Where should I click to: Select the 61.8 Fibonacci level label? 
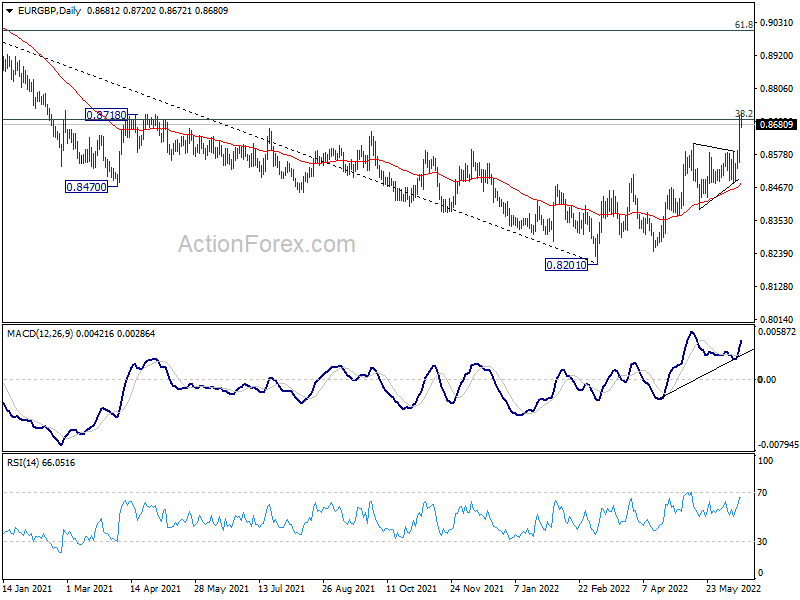point(743,24)
